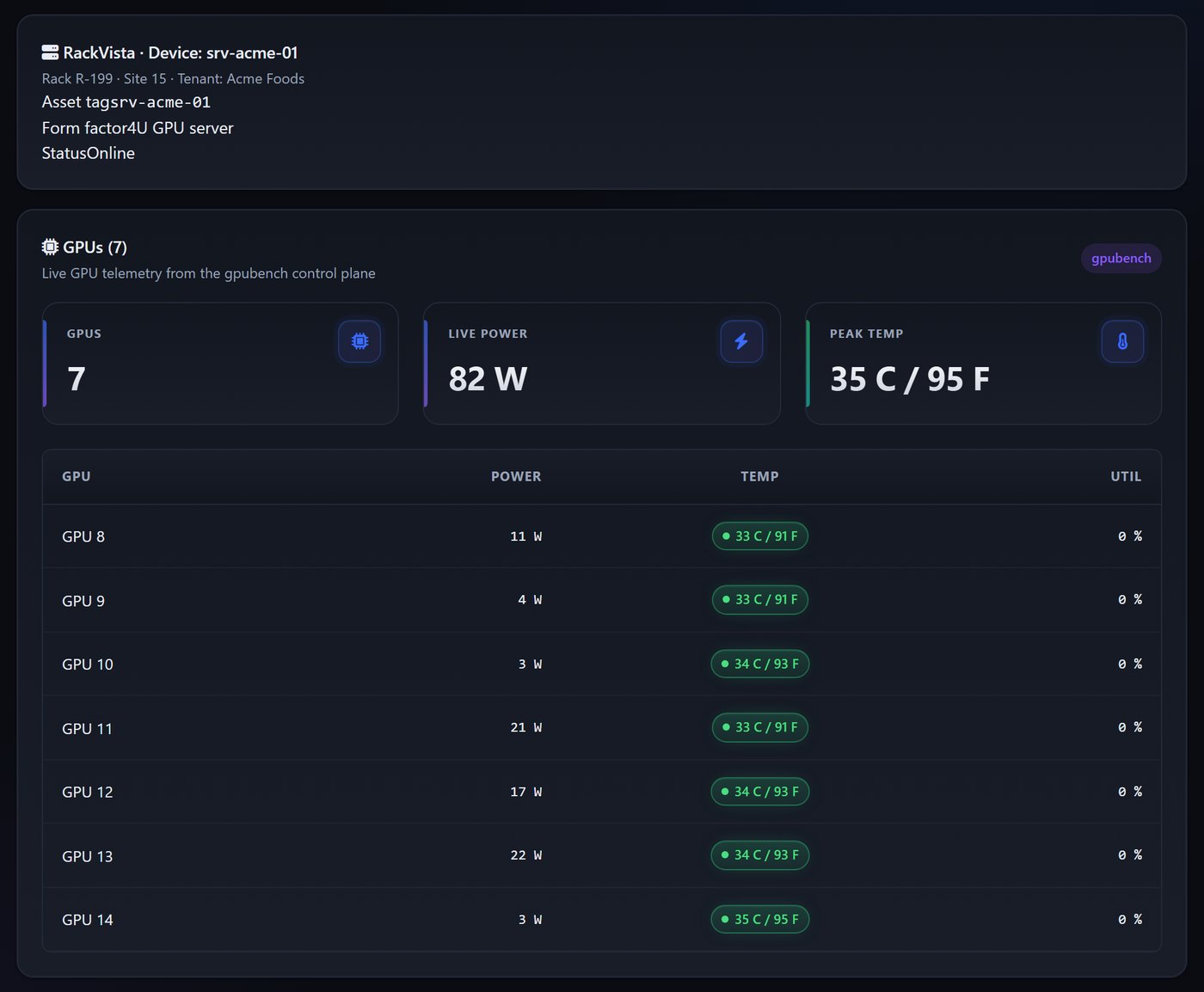Select the GPU 8 temperature badge

(760, 536)
